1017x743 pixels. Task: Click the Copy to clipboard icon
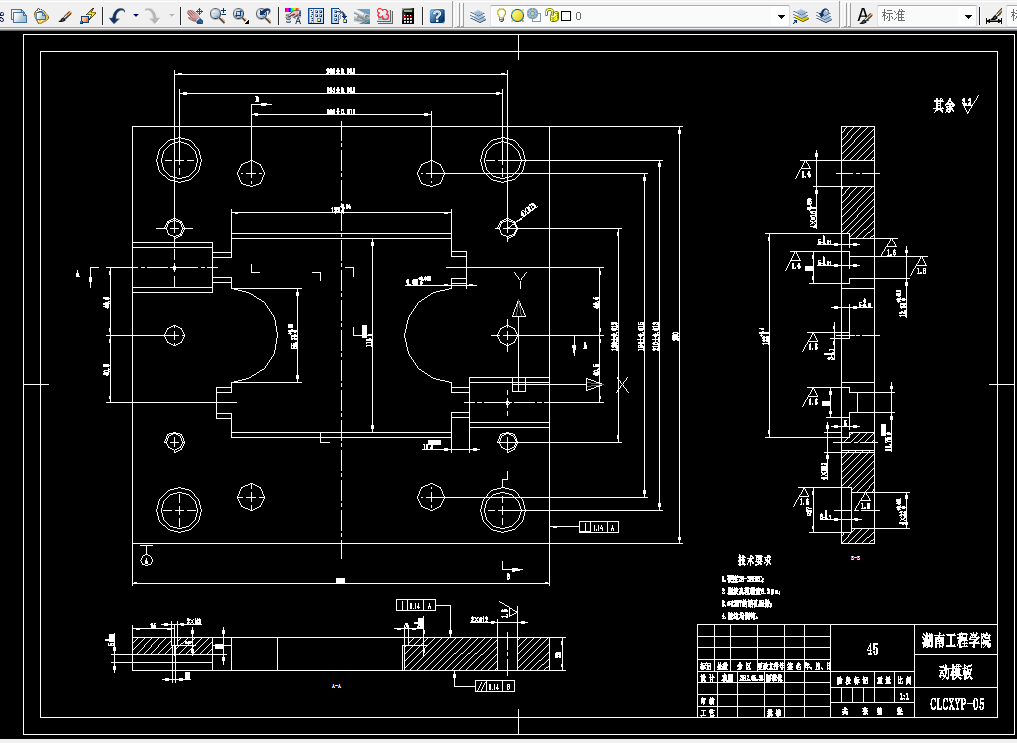19,16
